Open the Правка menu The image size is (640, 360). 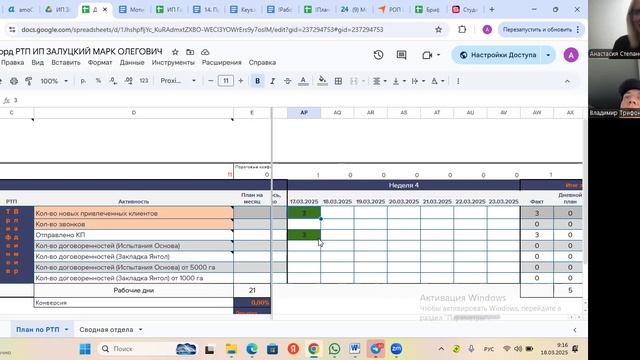tap(12, 62)
